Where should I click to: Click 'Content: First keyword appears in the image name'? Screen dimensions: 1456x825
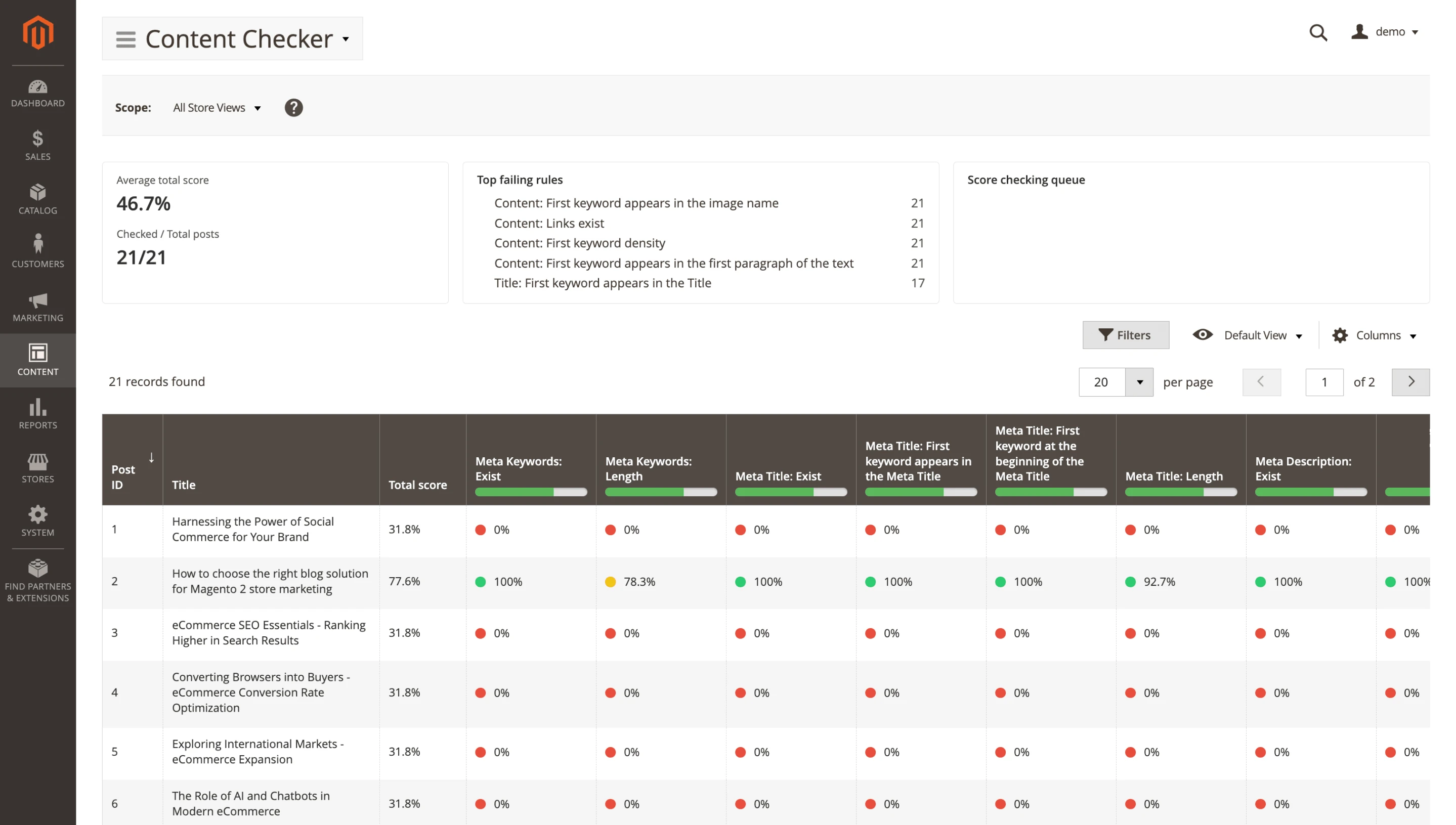click(x=636, y=203)
